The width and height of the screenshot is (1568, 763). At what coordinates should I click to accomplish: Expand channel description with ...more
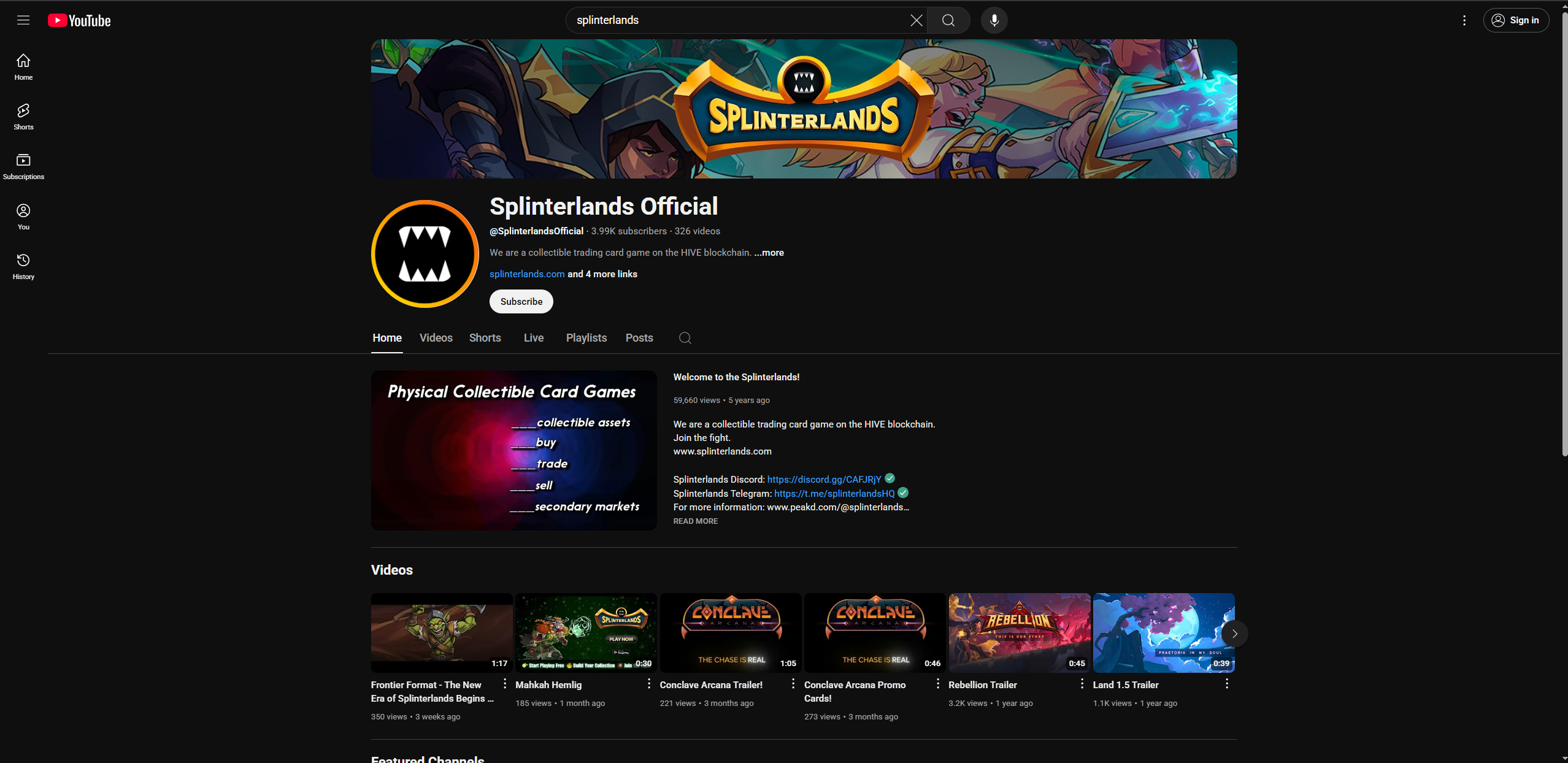769,253
